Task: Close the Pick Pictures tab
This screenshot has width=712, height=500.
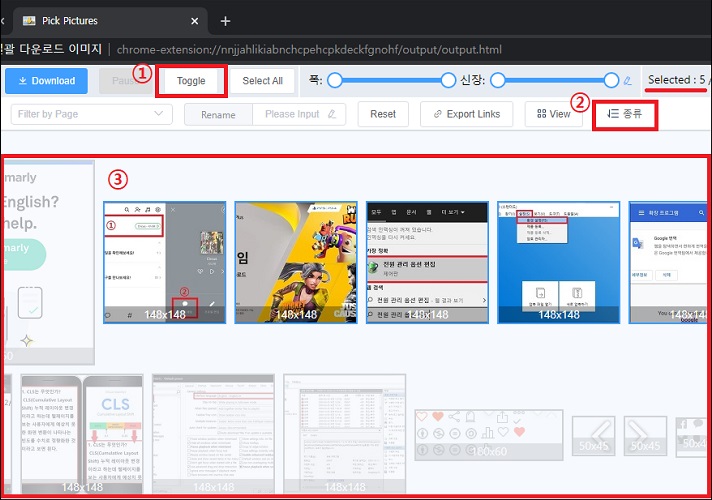Action: click(x=194, y=21)
